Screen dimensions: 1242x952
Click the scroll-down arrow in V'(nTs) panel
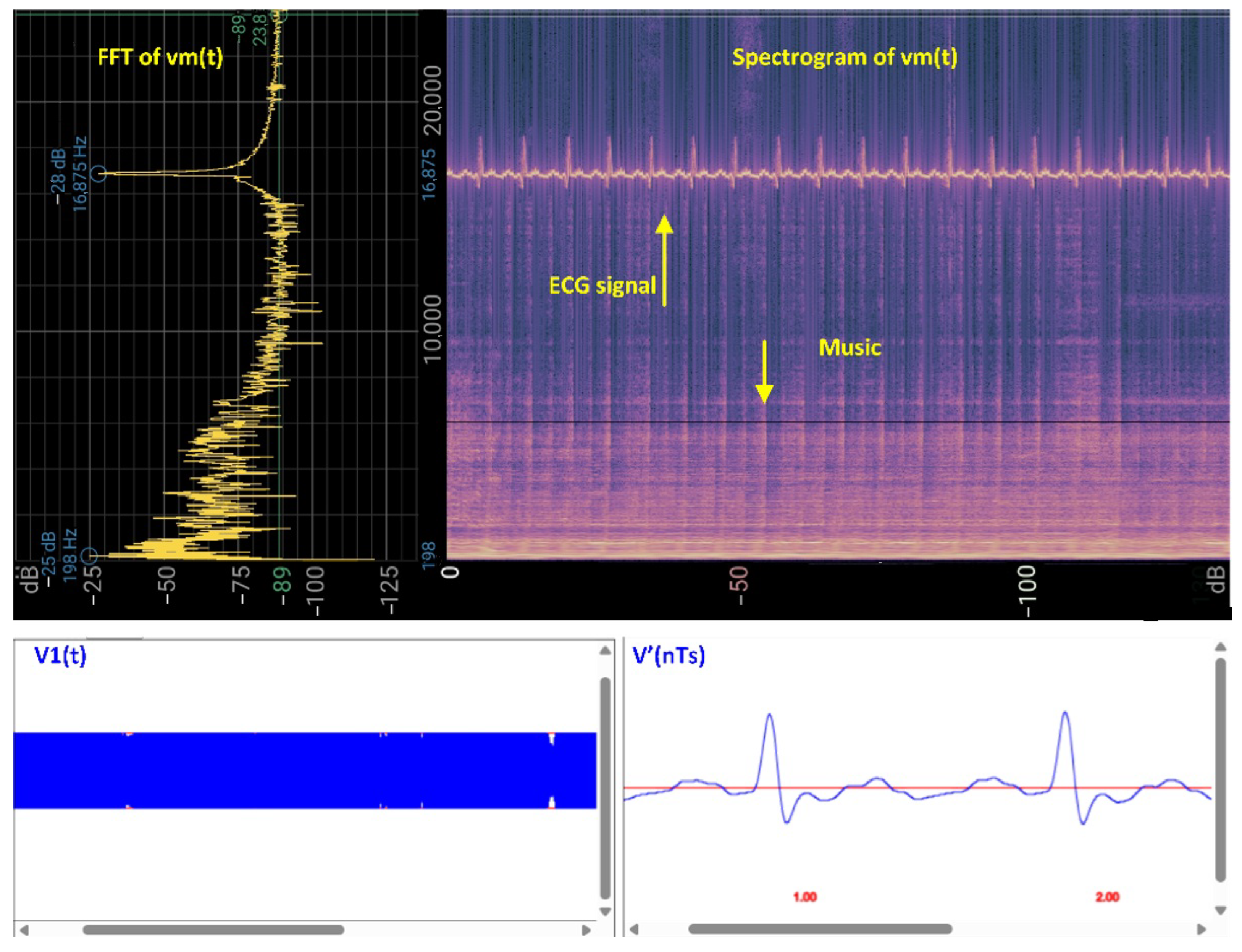click(1221, 910)
